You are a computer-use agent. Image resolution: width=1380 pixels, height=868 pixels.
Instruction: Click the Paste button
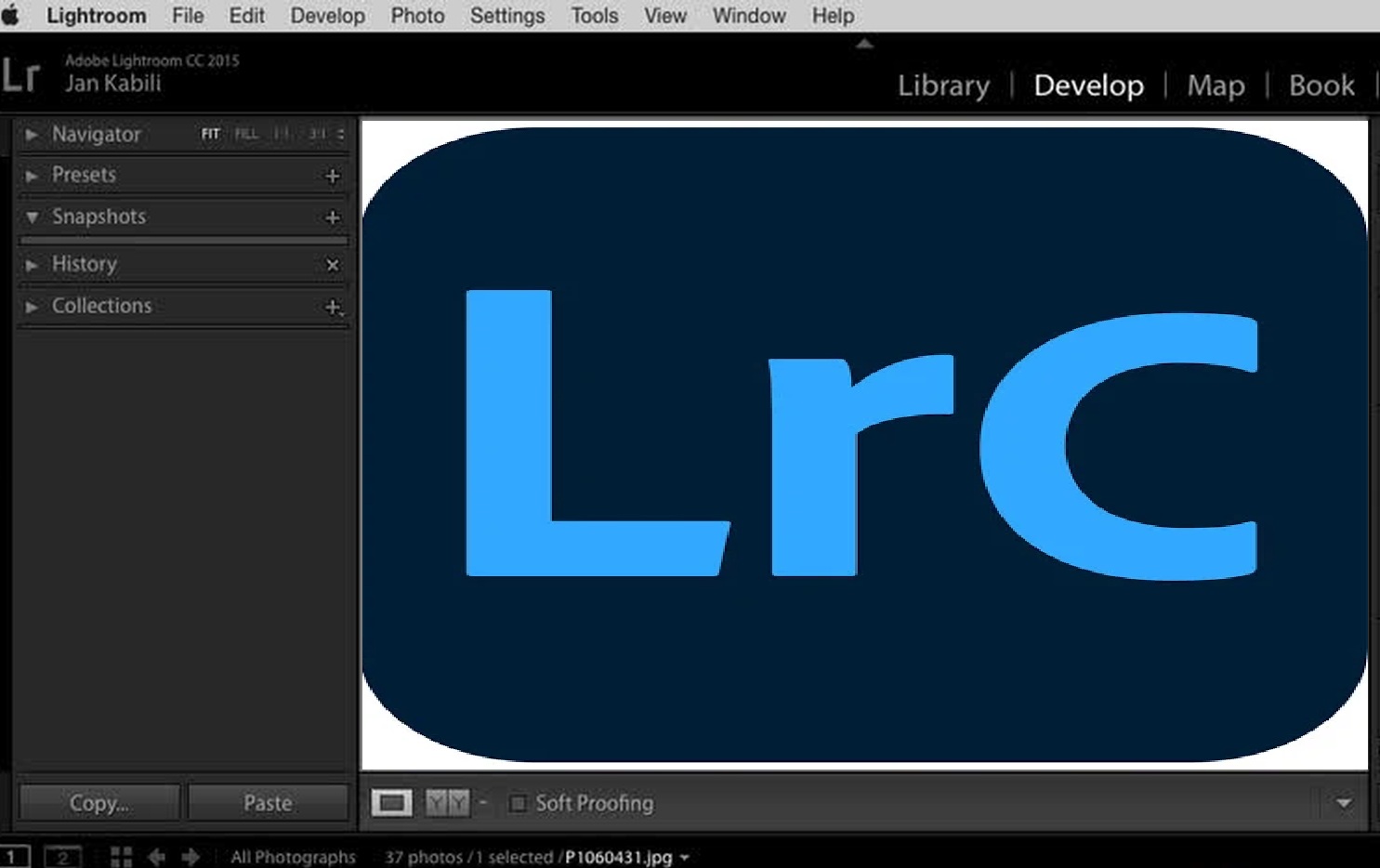tap(268, 801)
